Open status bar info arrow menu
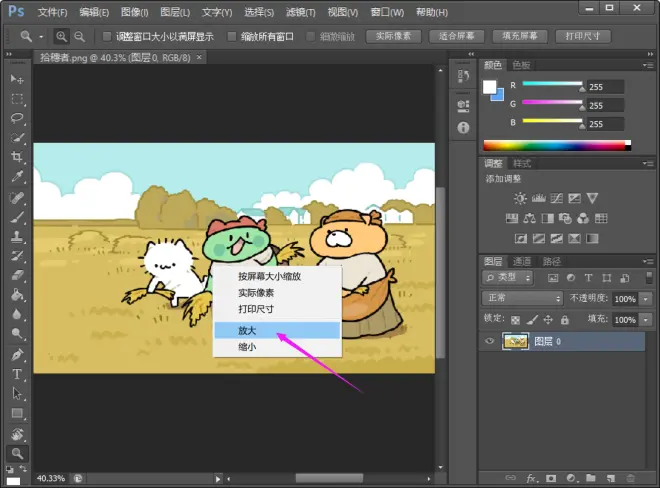 point(218,479)
